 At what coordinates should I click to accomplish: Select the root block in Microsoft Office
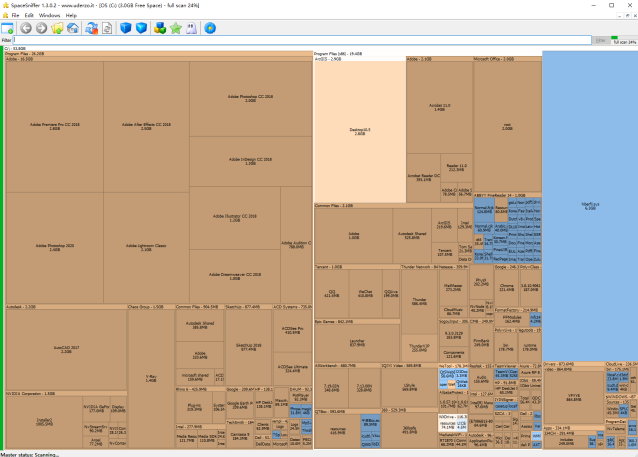(x=507, y=127)
